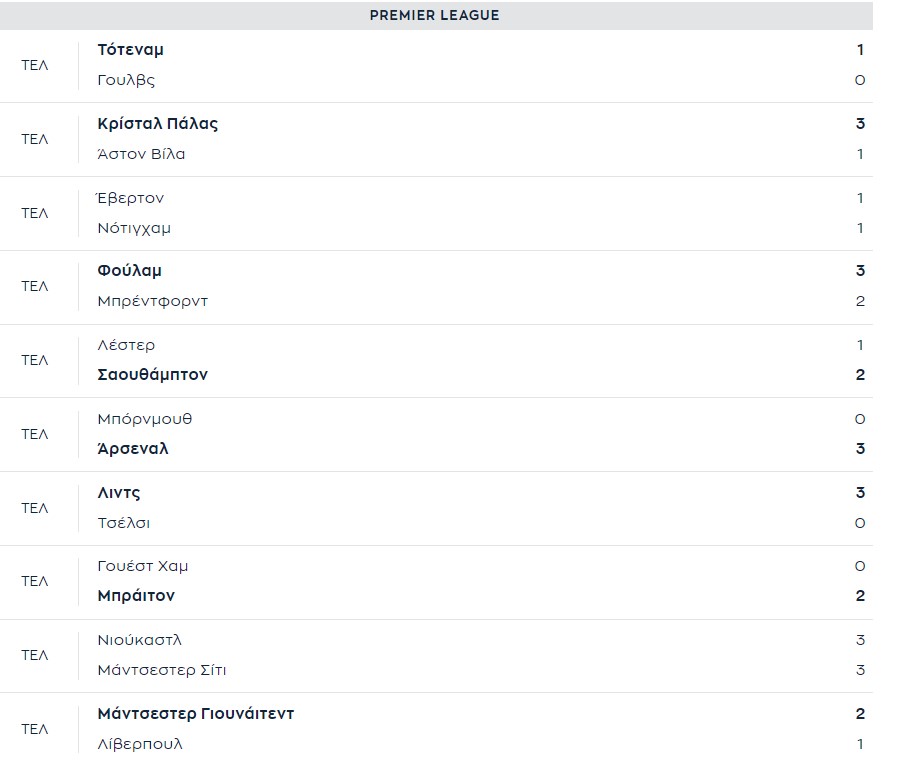Click ΤΕΛ status of Λίβερπουλ match

[35, 729]
